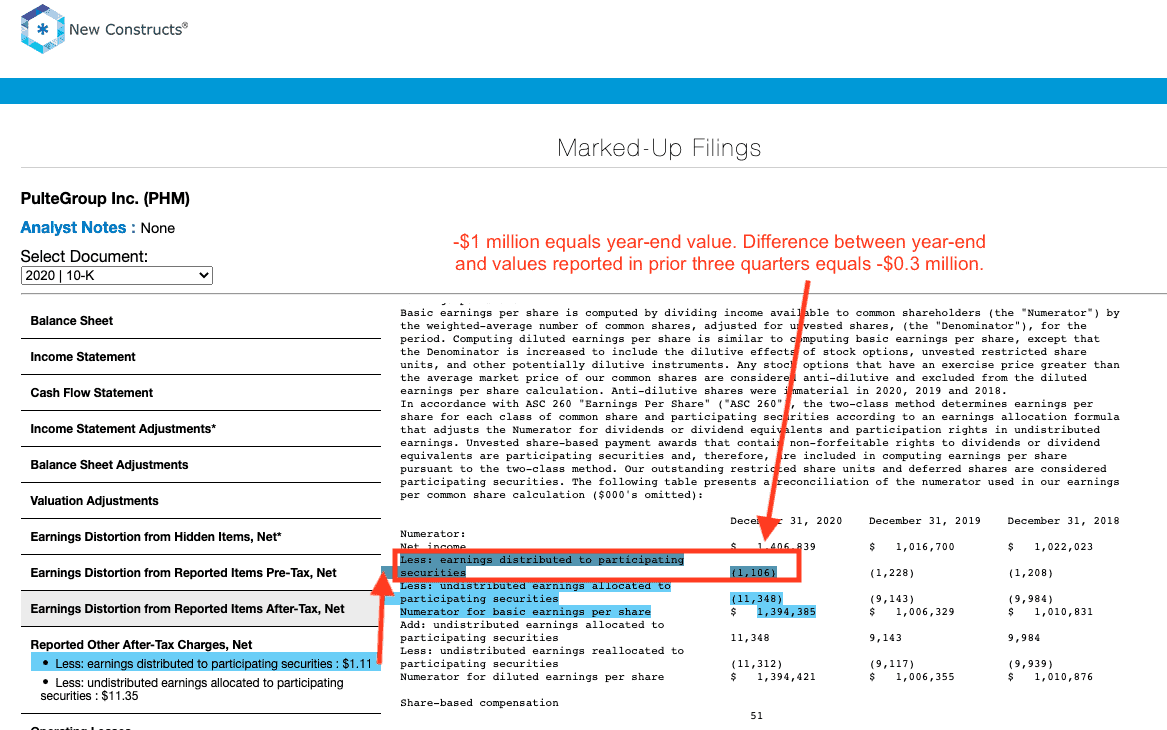
Task: Click the 1,394,421 diluted numerator value
Action: click(x=786, y=677)
